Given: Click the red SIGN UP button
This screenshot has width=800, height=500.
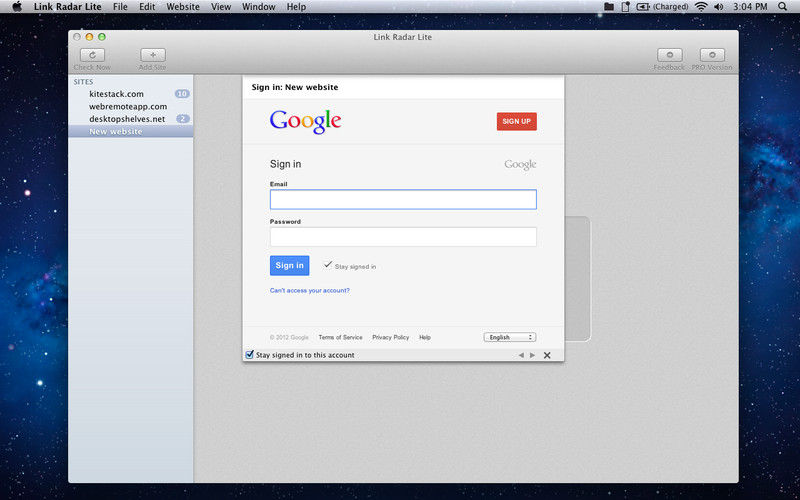Looking at the screenshot, I should (x=516, y=121).
